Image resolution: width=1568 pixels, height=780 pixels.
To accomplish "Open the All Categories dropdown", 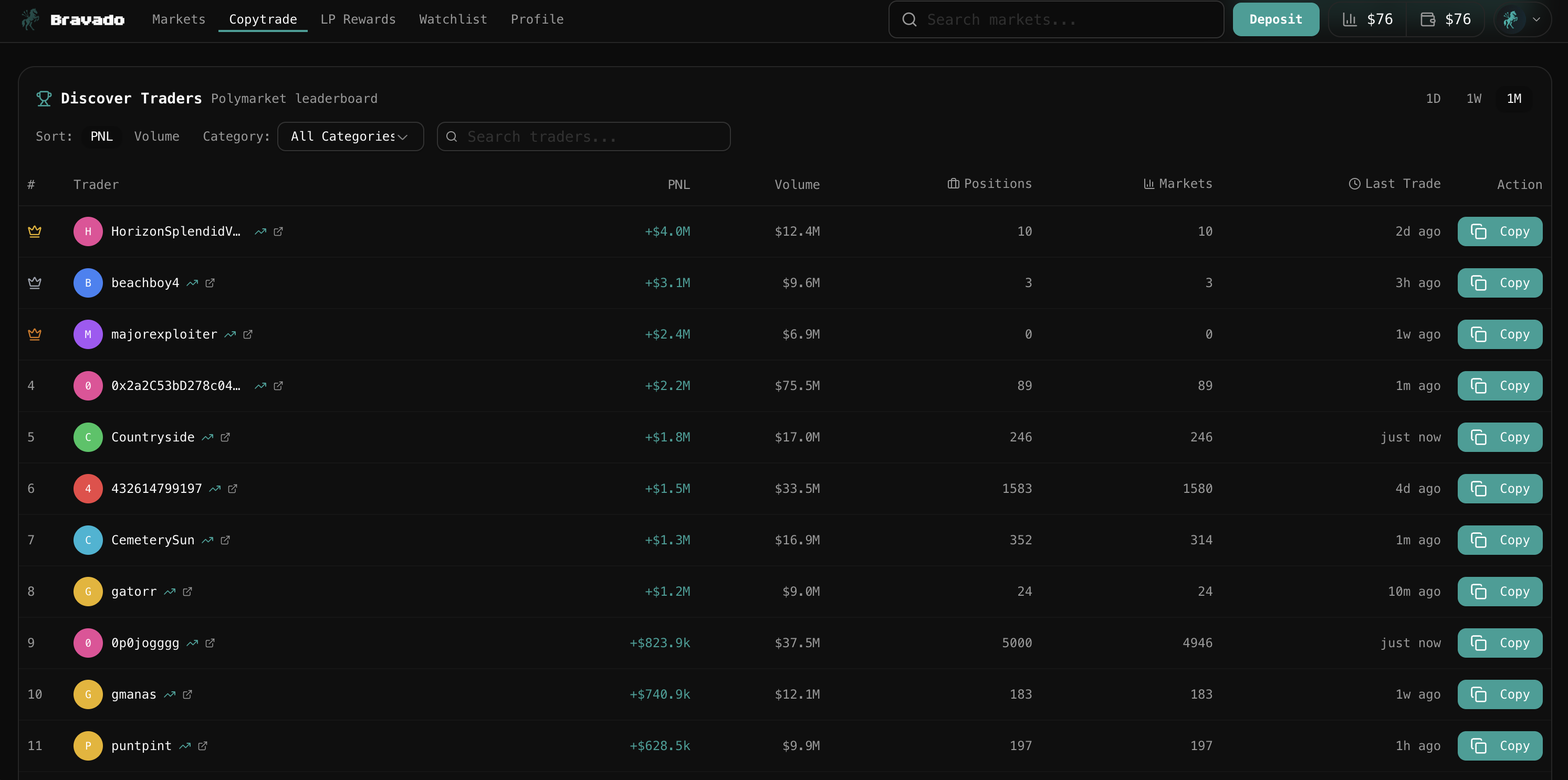I will pyautogui.click(x=350, y=136).
